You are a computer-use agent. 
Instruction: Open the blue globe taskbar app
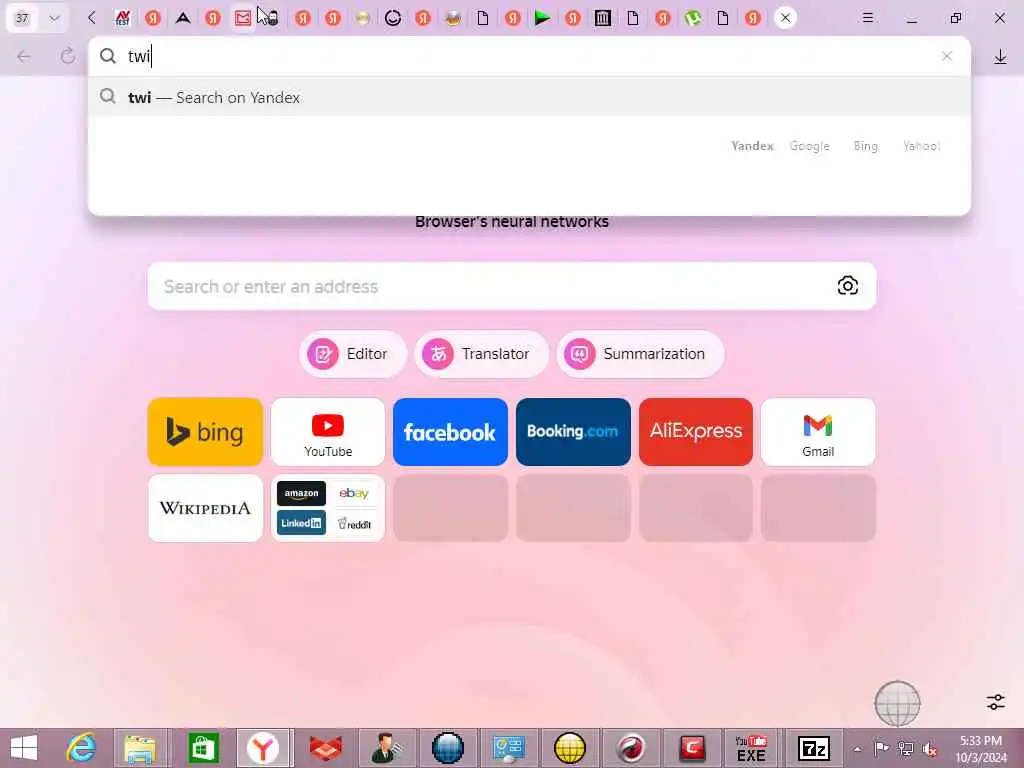(448, 748)
